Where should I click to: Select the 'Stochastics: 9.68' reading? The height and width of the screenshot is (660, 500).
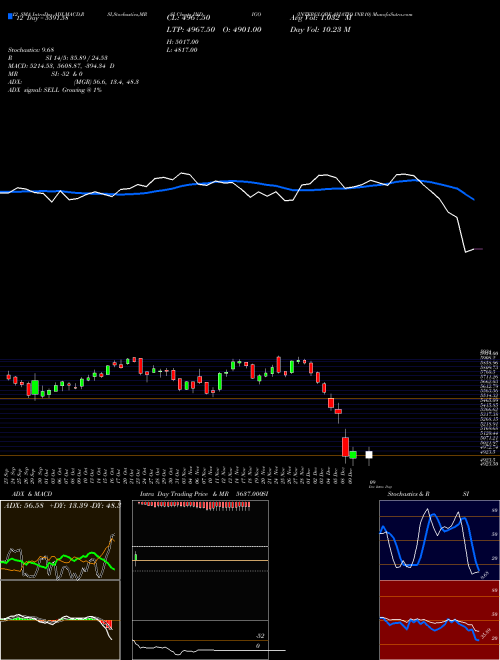[x=31, y=50]
